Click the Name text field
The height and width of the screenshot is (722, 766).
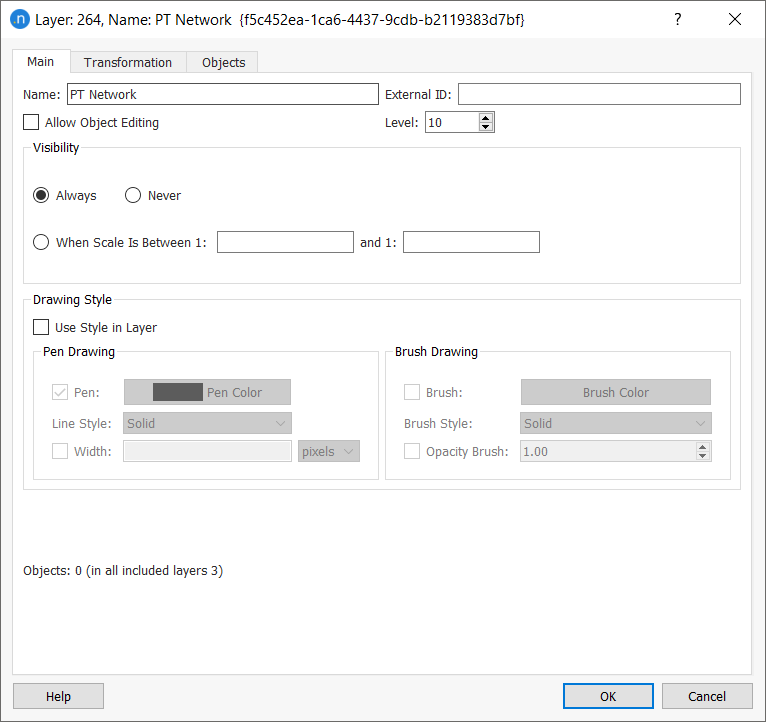[222, 94]
